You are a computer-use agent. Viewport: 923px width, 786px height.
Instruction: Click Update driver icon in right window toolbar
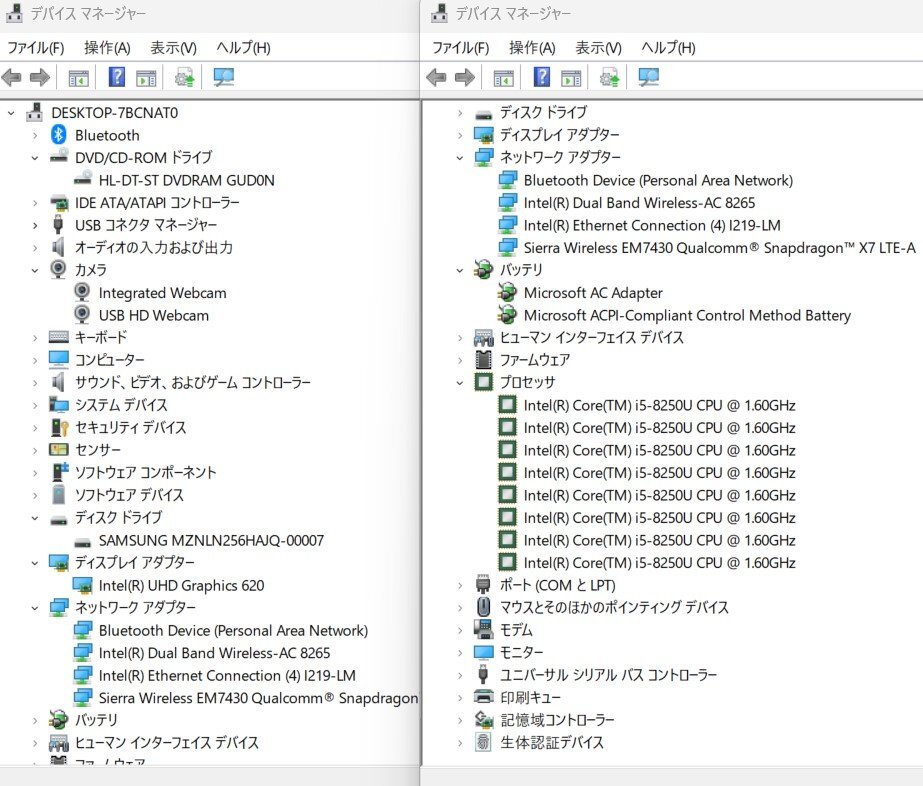click(x=609, y=77)
